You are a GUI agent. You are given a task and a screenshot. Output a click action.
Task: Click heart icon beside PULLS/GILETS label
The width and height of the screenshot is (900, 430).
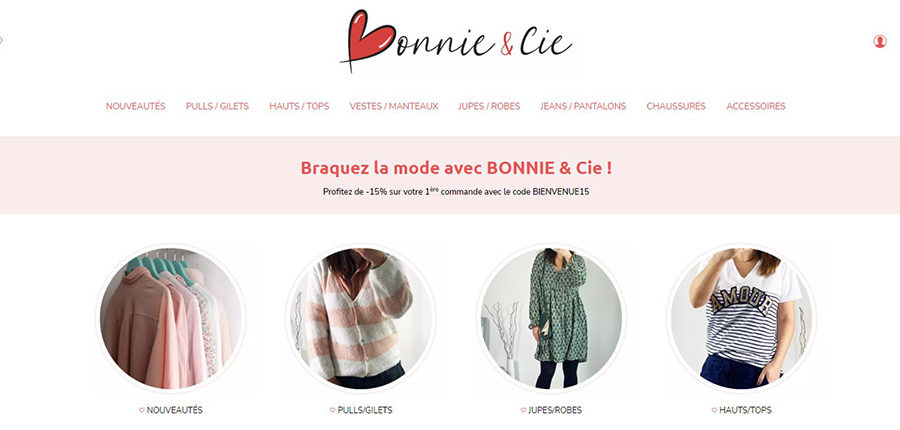coord(332,410)
